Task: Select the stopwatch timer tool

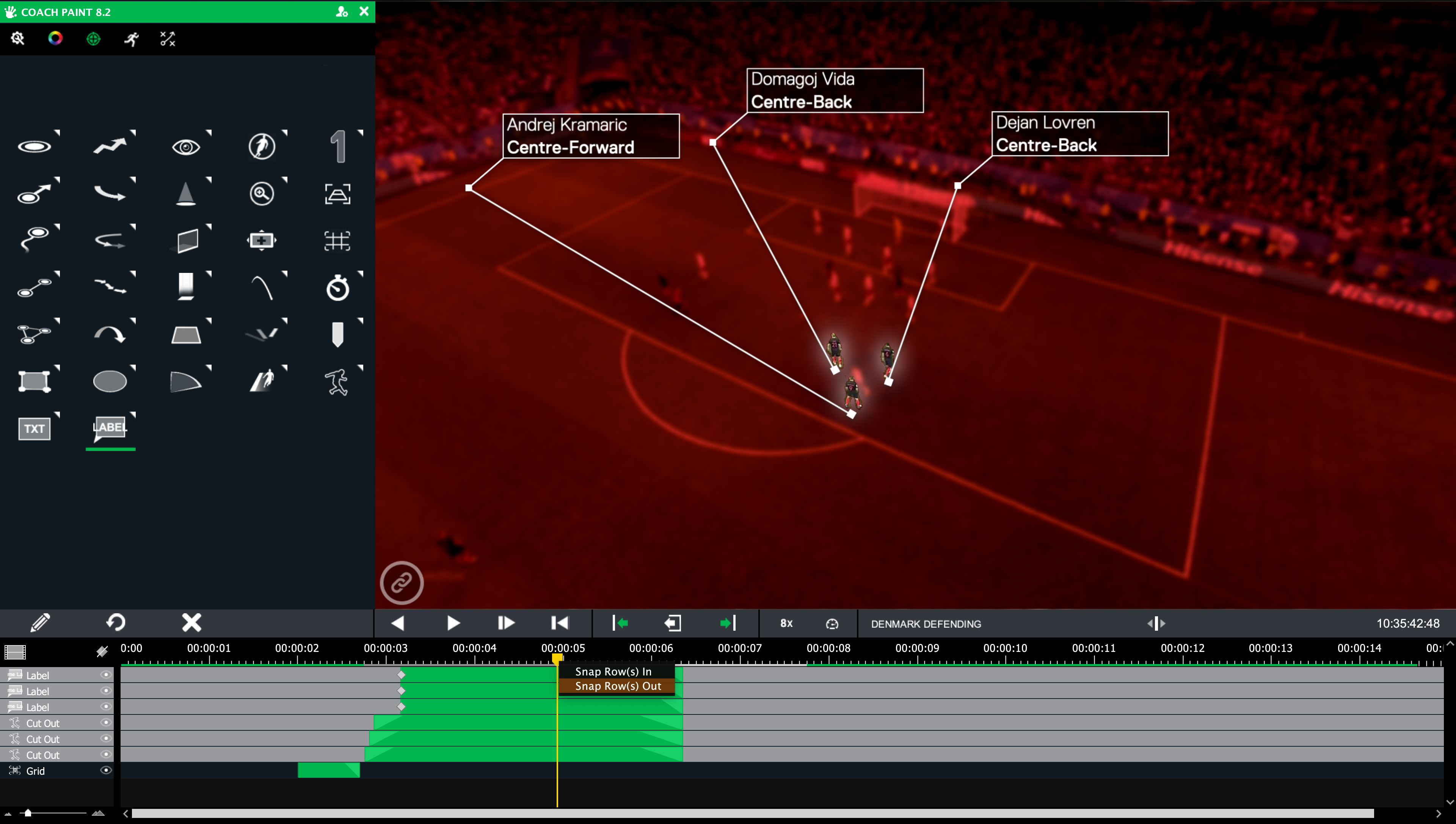Action: pyautogui.click(x=338, y=288)
